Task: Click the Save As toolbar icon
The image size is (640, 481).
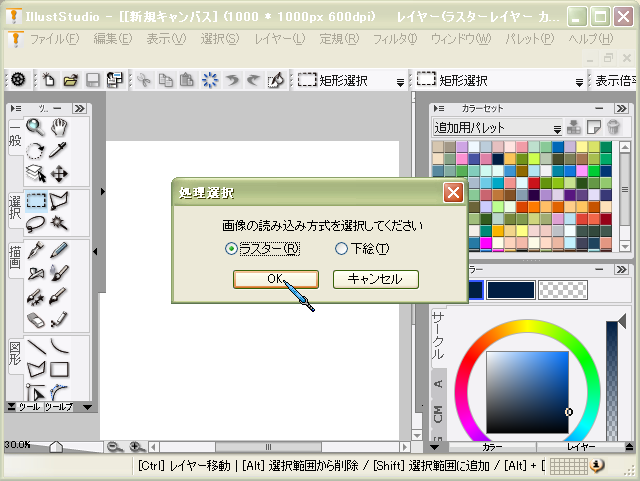Action: [115, 80]
